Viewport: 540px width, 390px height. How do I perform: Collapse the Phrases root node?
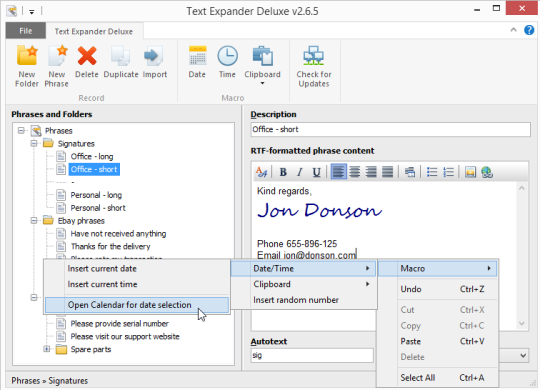click(21, 131)
